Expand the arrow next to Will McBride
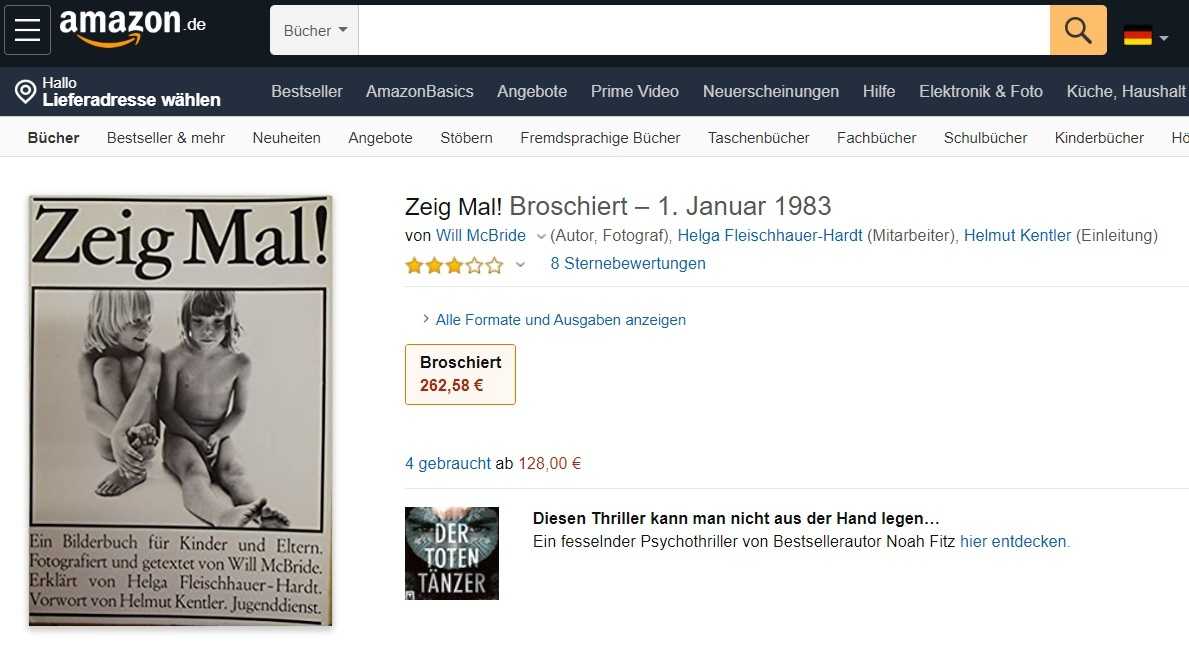 pyautogui.click(x=541, y=237)
